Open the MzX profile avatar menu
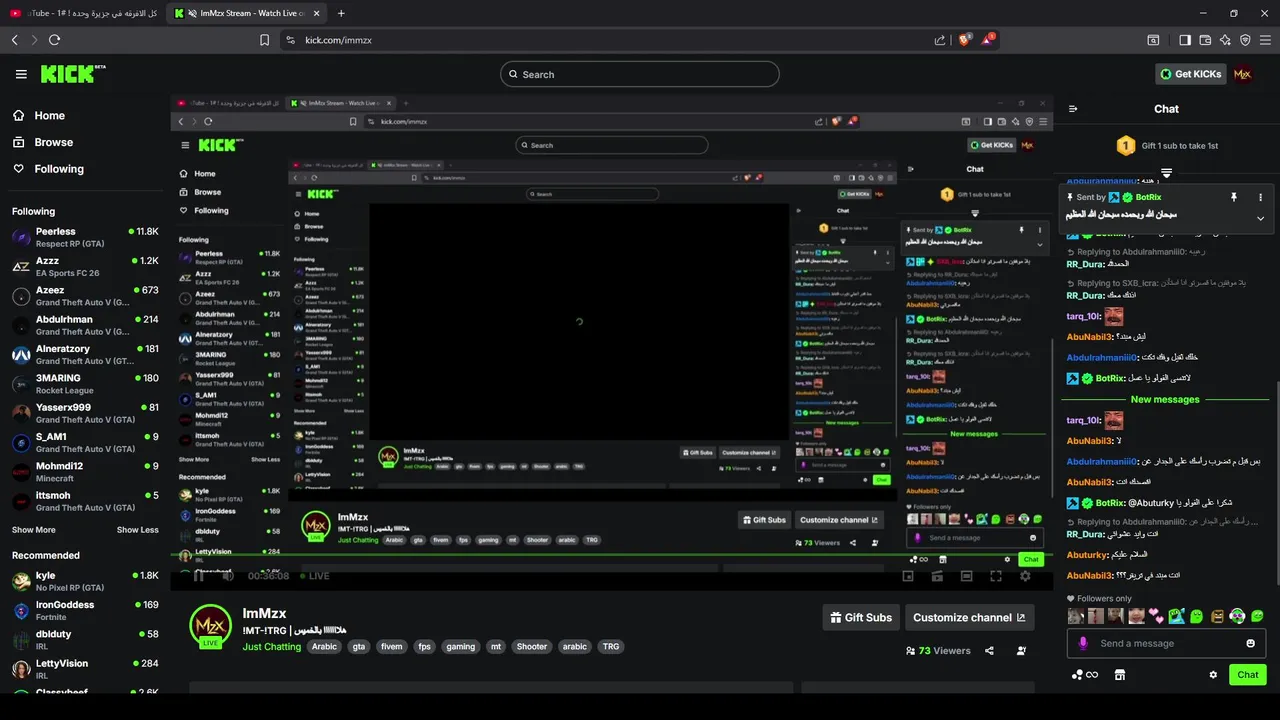 coord(1242,74)
